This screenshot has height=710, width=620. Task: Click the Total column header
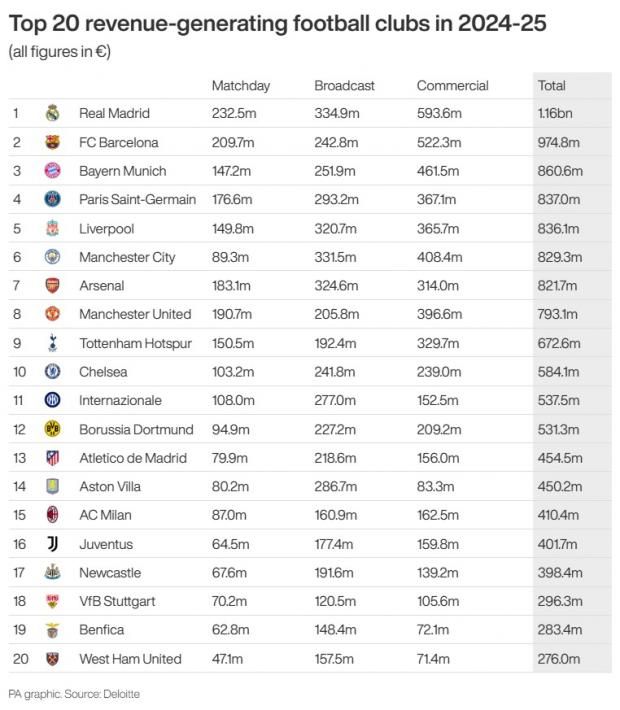point(551,86)
